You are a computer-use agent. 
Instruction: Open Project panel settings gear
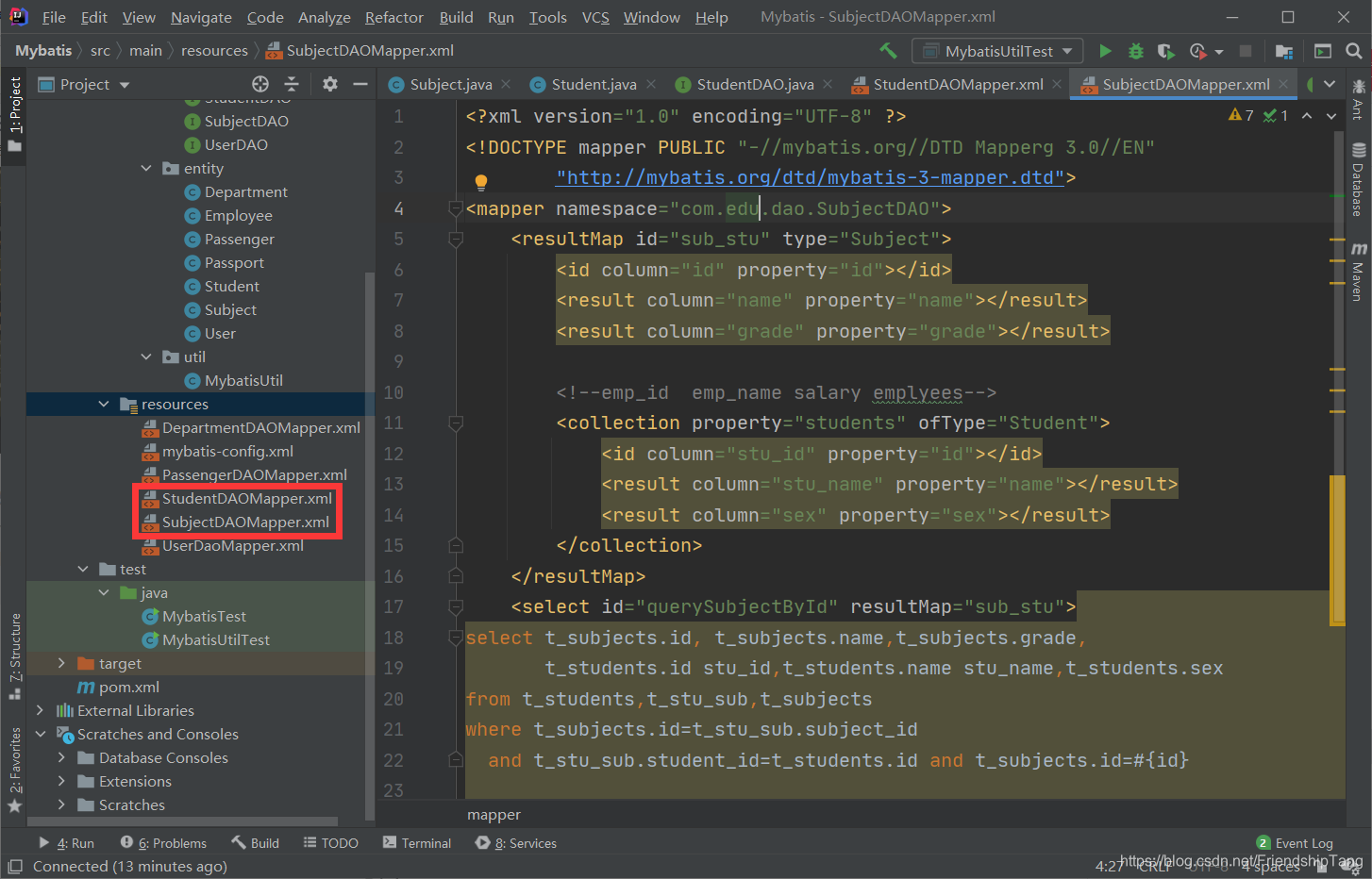(x=329, y=84)
